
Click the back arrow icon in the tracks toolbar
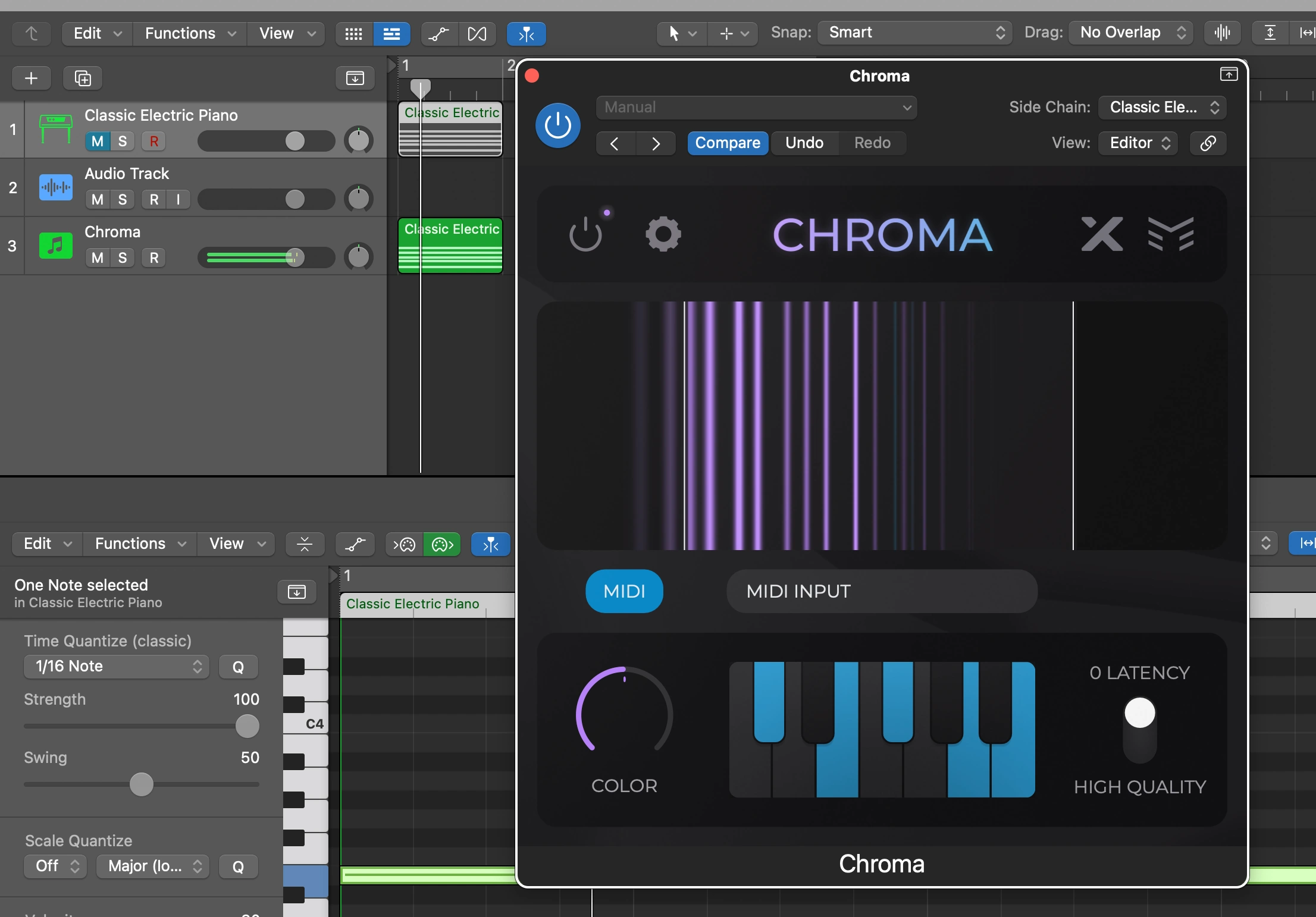point(32,33)
